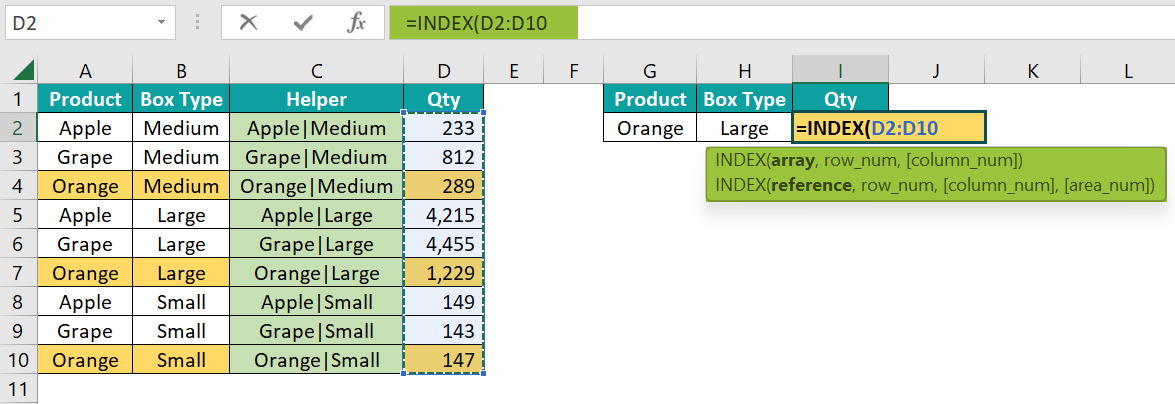
Task: Click quantity cell 812
Action: click(444, 156)
